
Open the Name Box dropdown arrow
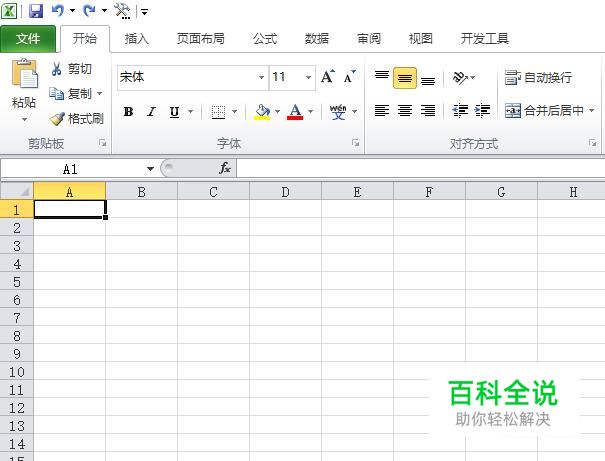tap(150, 169)
